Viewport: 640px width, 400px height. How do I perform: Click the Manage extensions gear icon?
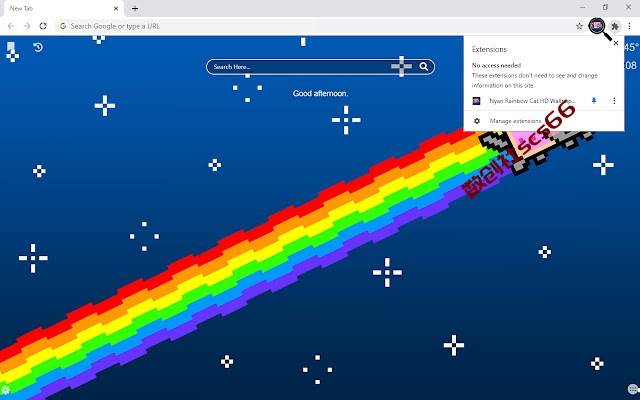pyautogui.click(x=477, y=121)
